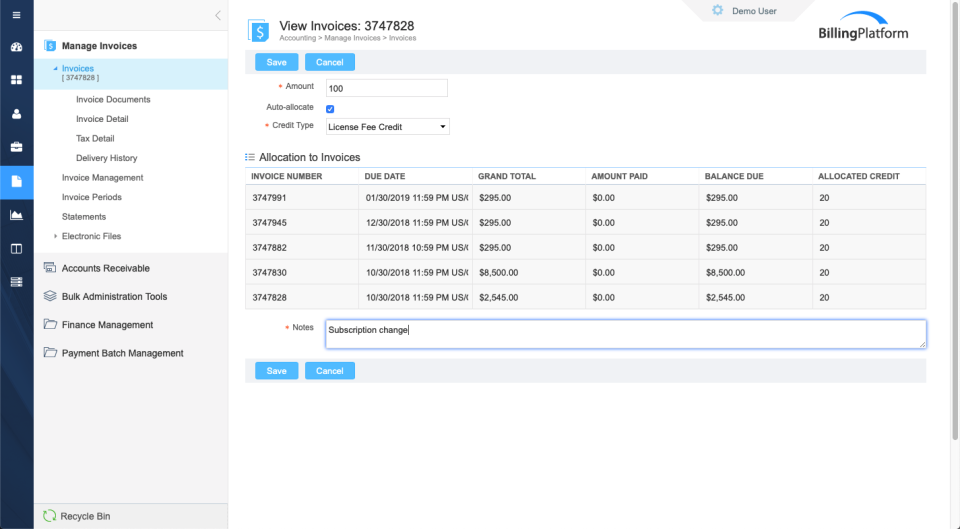Screen dimensions: 960x529
Task: Open Bulk Administration Tools section
Action: coord(114,296)
